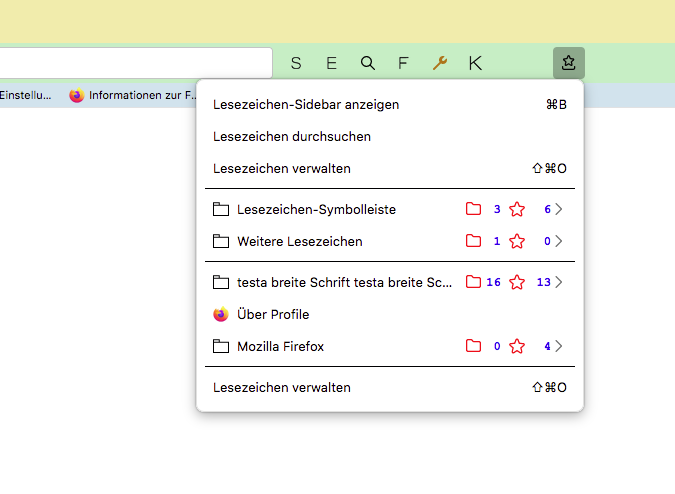Expand Mozilla Firefox folder chevron
Viewport: 675px width, 494px height.
click(x=560, y=346)
